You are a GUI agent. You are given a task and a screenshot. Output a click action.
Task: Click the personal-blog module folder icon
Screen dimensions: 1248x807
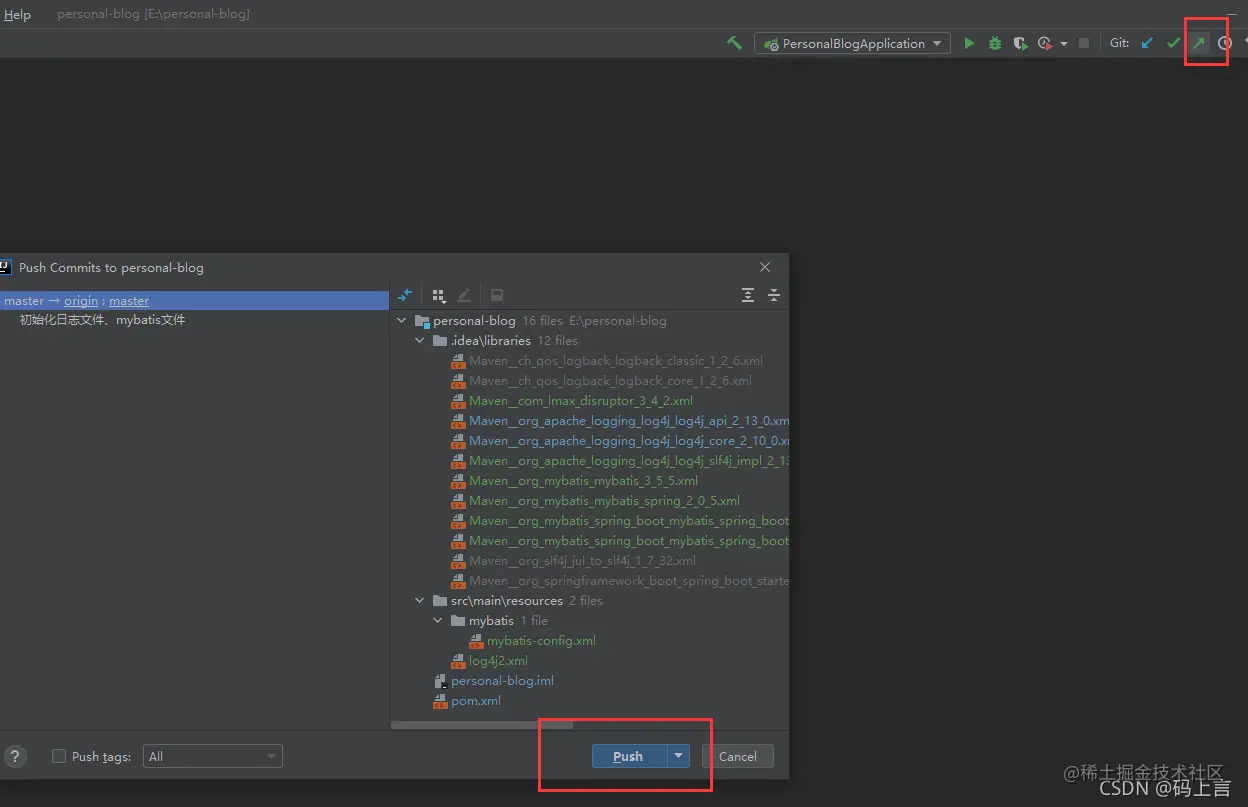point(422,321)
